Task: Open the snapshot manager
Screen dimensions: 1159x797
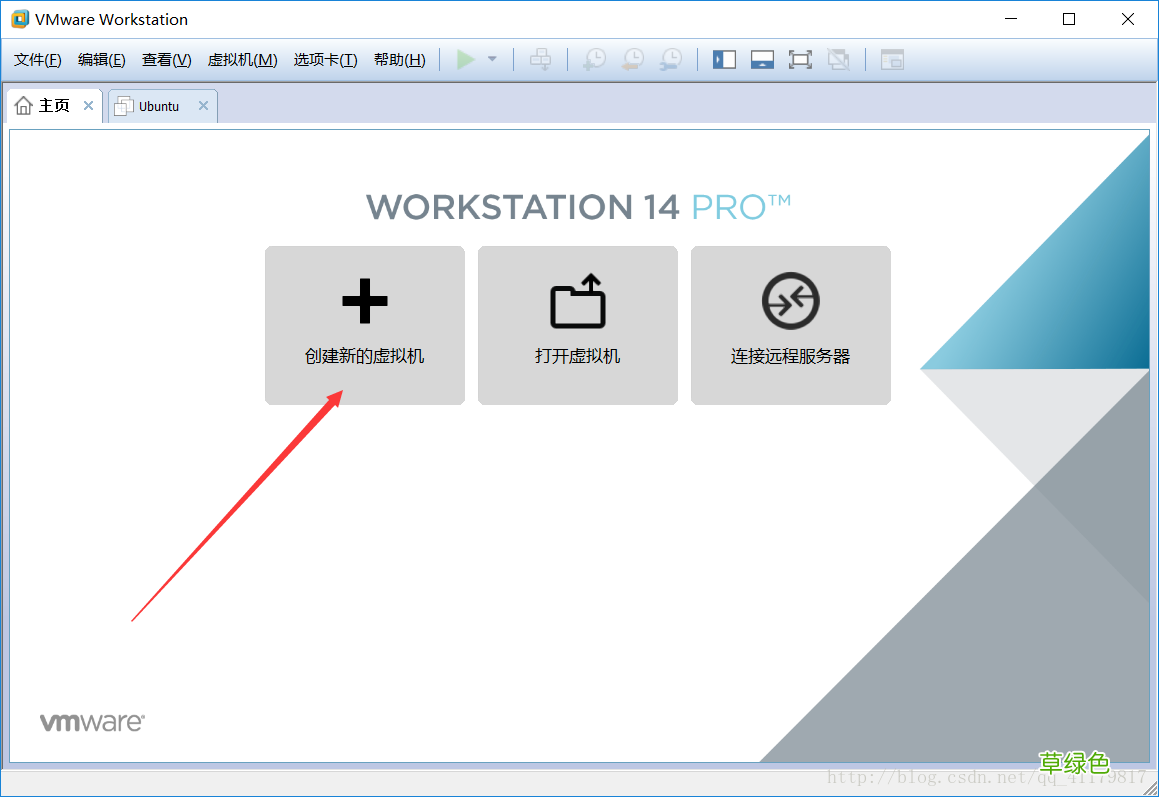Action: pos(670,59)
